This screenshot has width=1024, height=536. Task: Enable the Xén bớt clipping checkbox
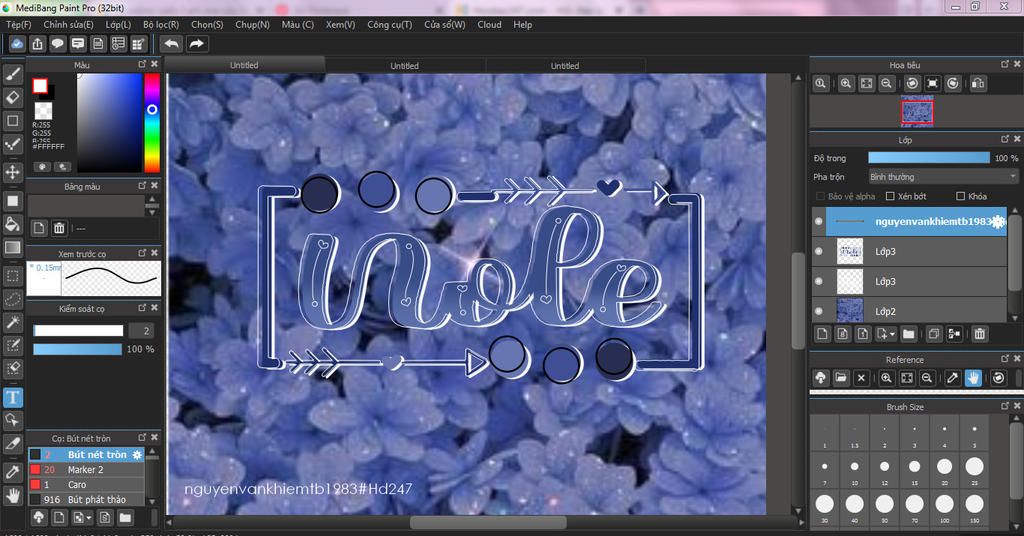[x=891, y=196]
